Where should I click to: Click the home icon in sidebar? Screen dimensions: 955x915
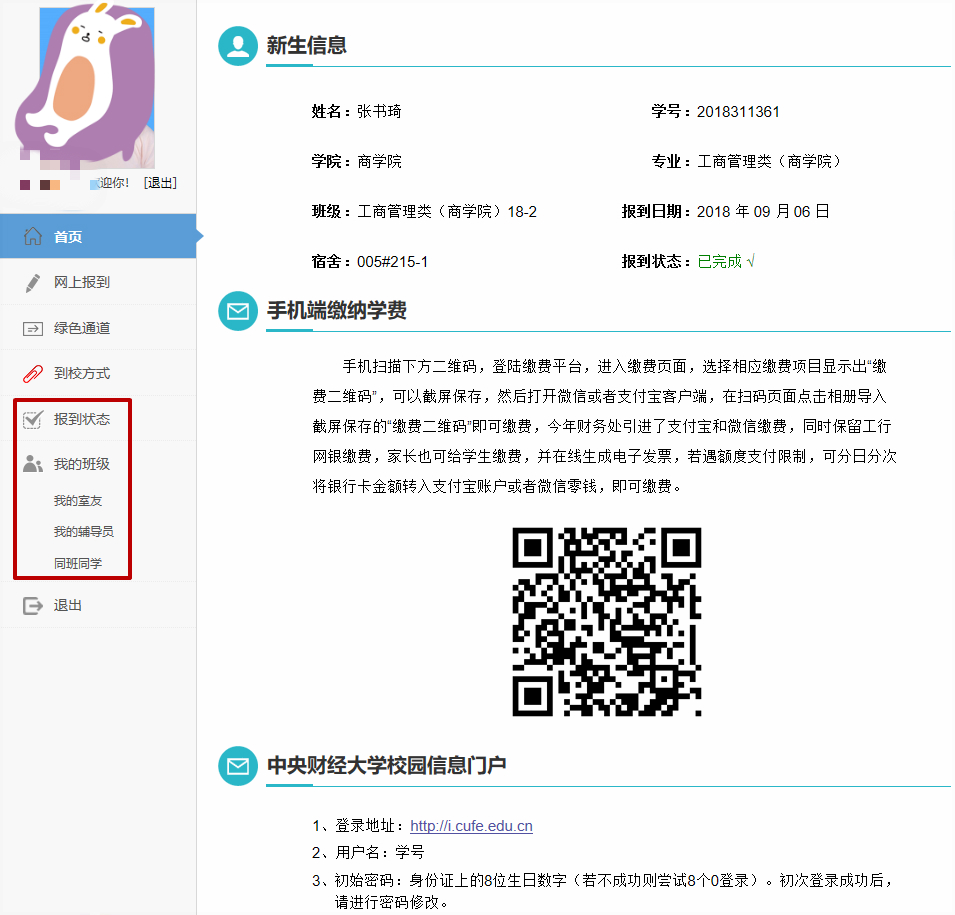click(x=33, y=236)
